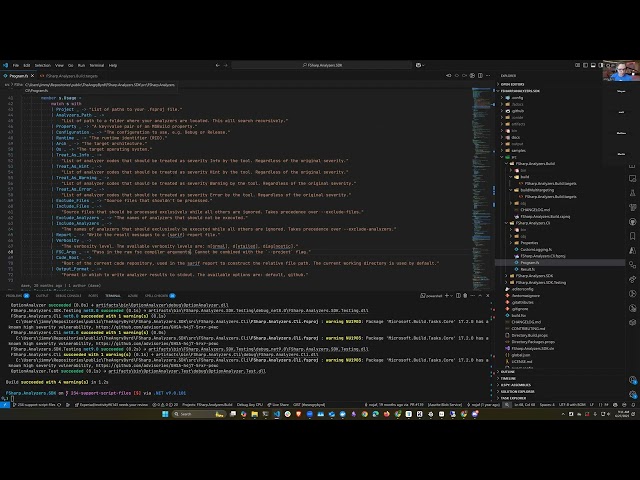640x480 pixels.
Task: Click the VS Code icon on Windows taskbar
Action: (x=277, y=414)
